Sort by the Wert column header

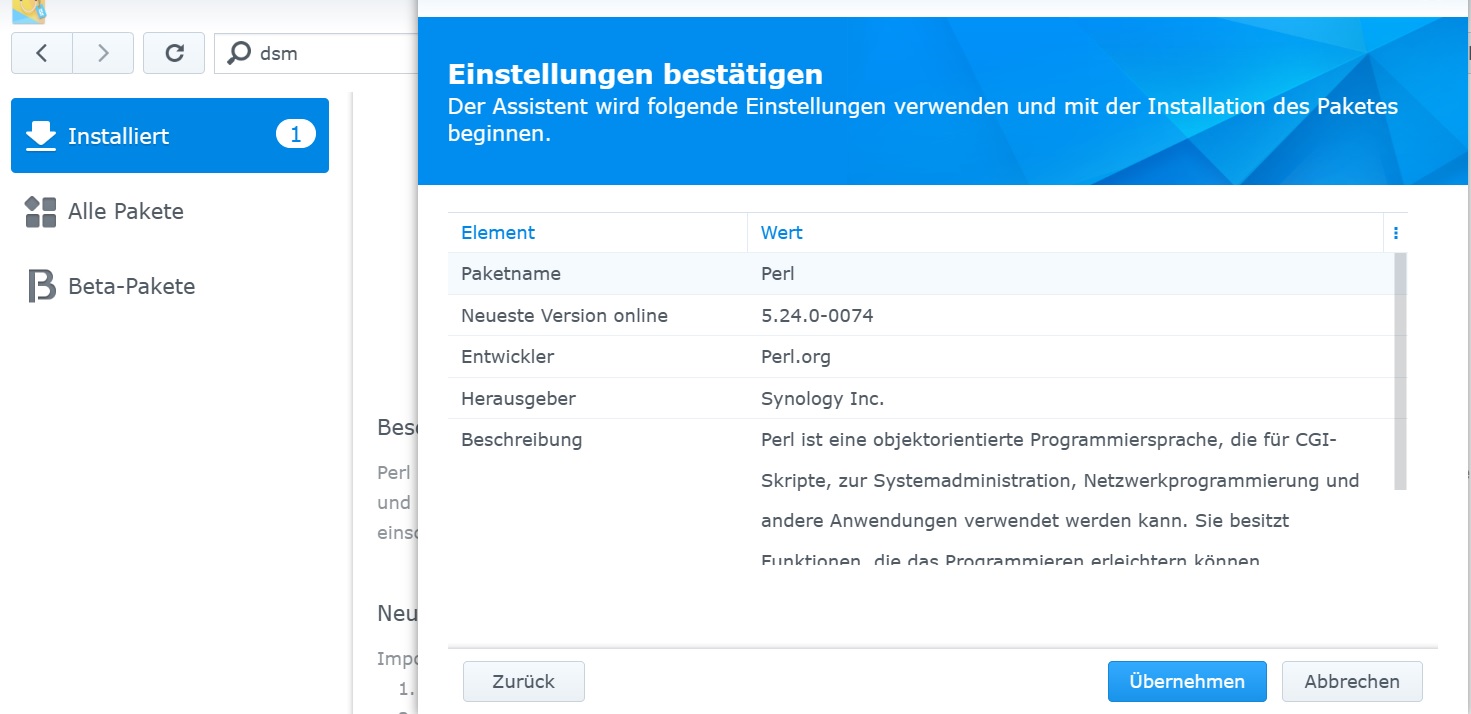click(x=1065, y=232)
